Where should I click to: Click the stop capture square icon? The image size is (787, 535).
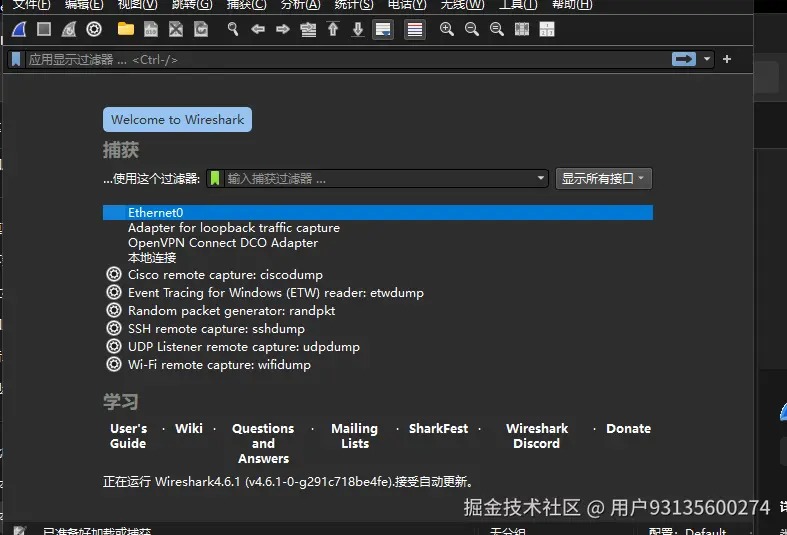coord(44,29)
